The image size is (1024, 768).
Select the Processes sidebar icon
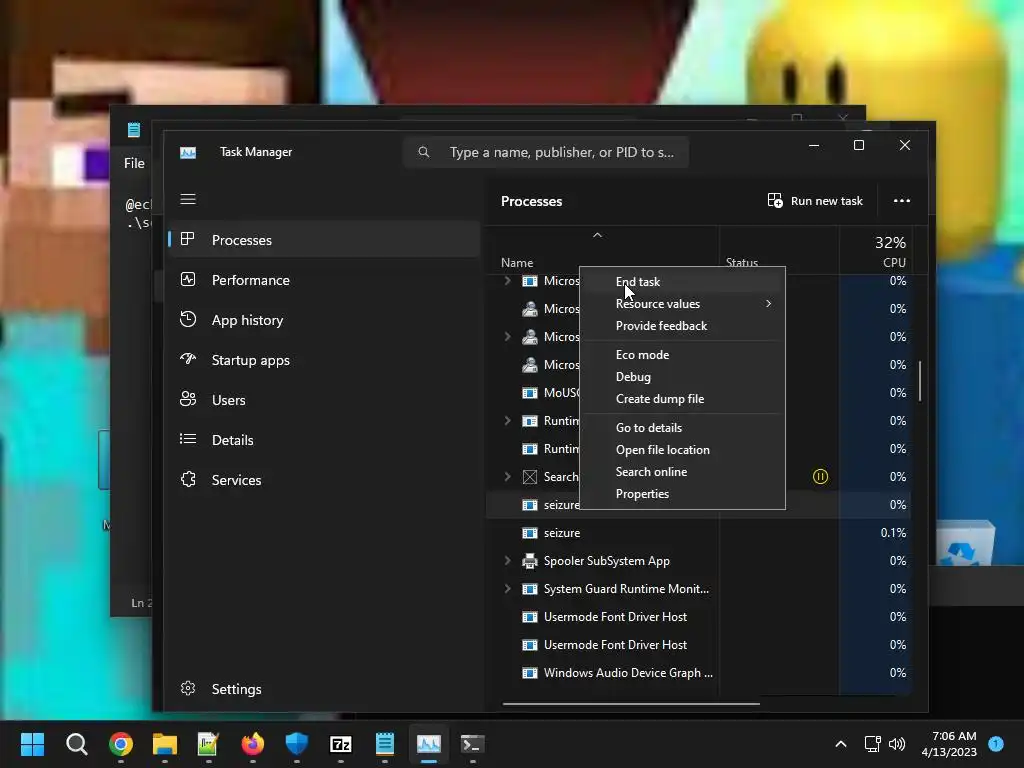pyautogui.click(x=187, y=239)
